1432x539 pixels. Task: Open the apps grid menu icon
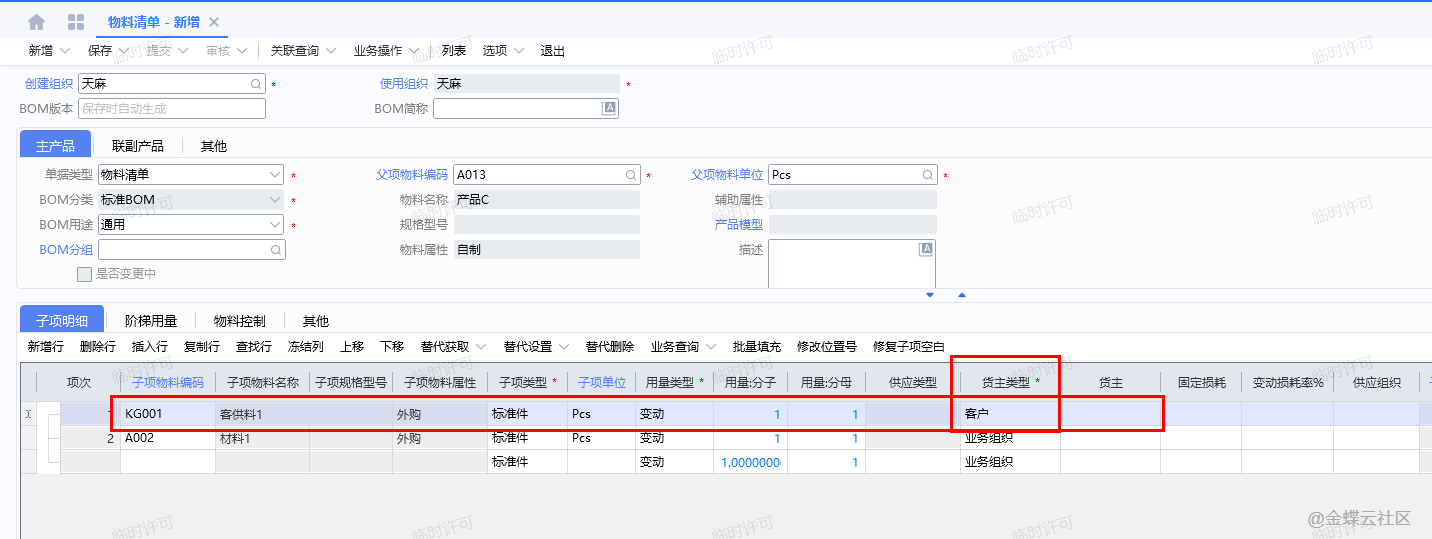click(76, 22)
